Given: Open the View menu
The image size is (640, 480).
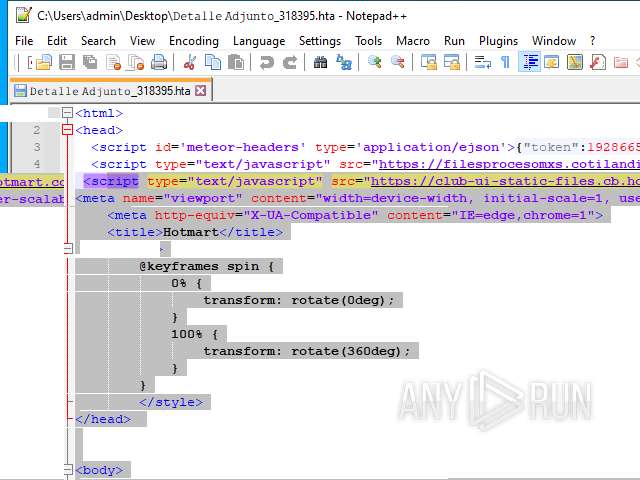Looking at the screenshot, I should click(x=142, y=41).
